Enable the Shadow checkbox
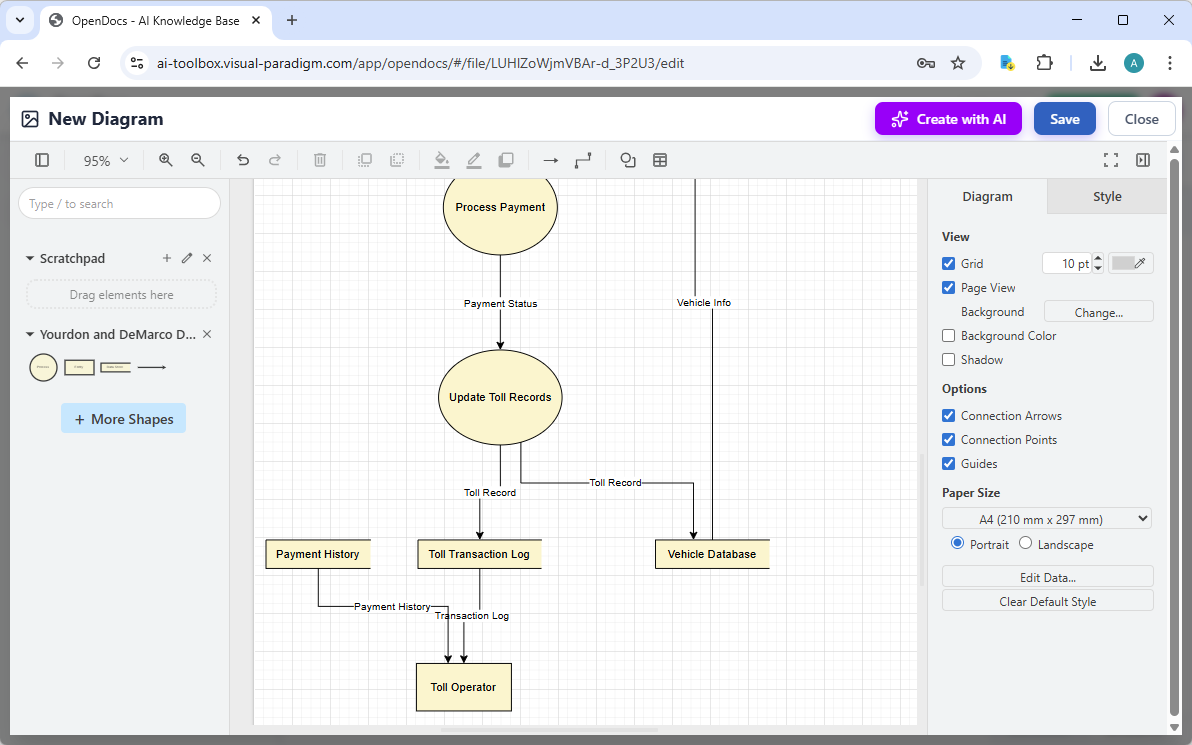This screenshot has height=745, width=1192. pyautogui.click(x=948, y=359)
